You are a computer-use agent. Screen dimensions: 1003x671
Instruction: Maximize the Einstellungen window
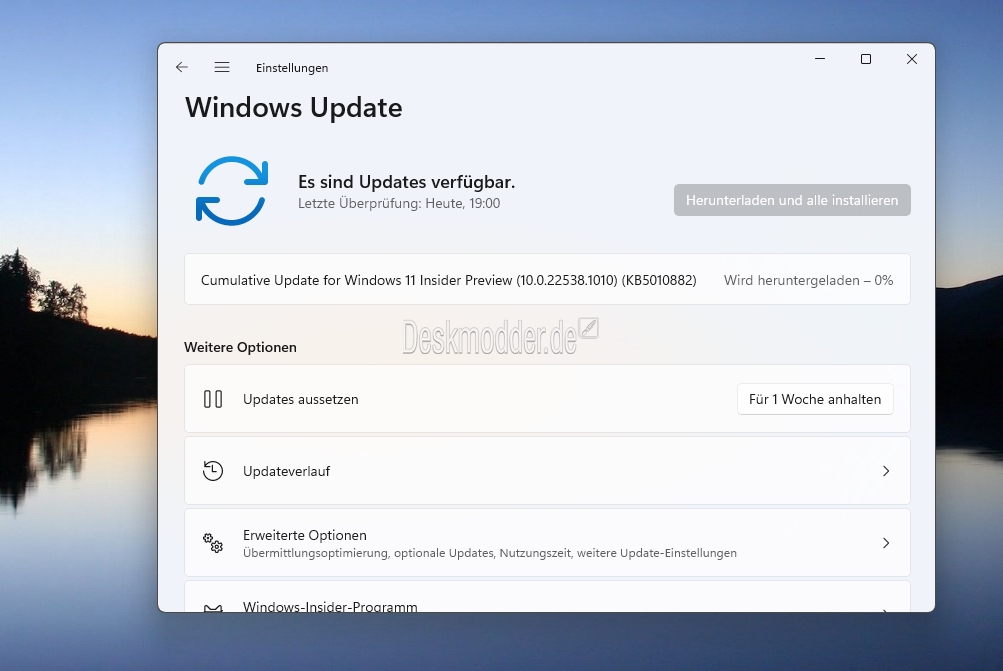pos(865,59)
